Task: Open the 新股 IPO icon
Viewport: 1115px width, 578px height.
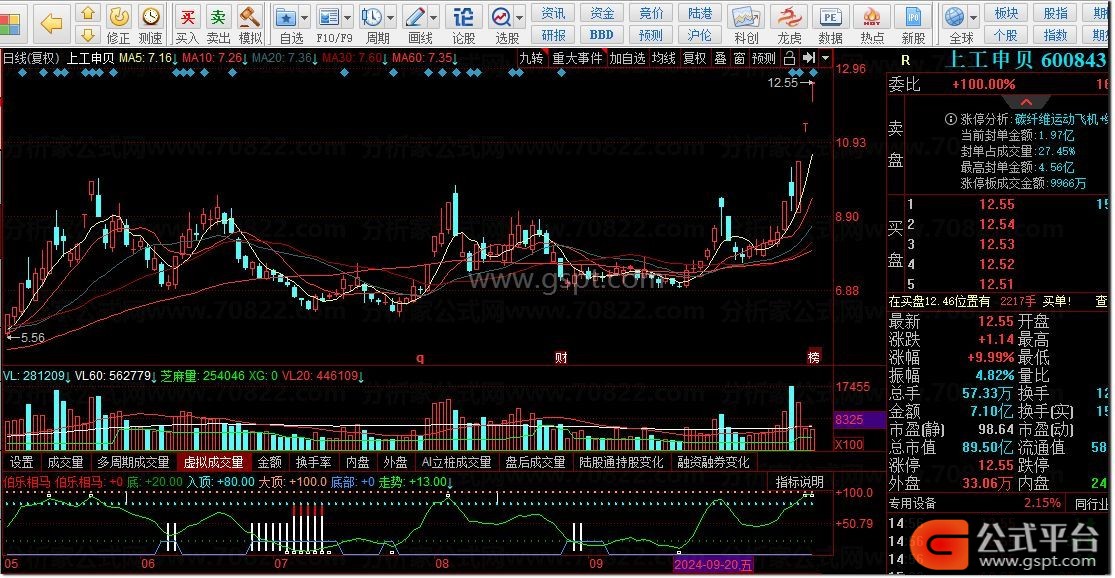Action: point(914,24)
